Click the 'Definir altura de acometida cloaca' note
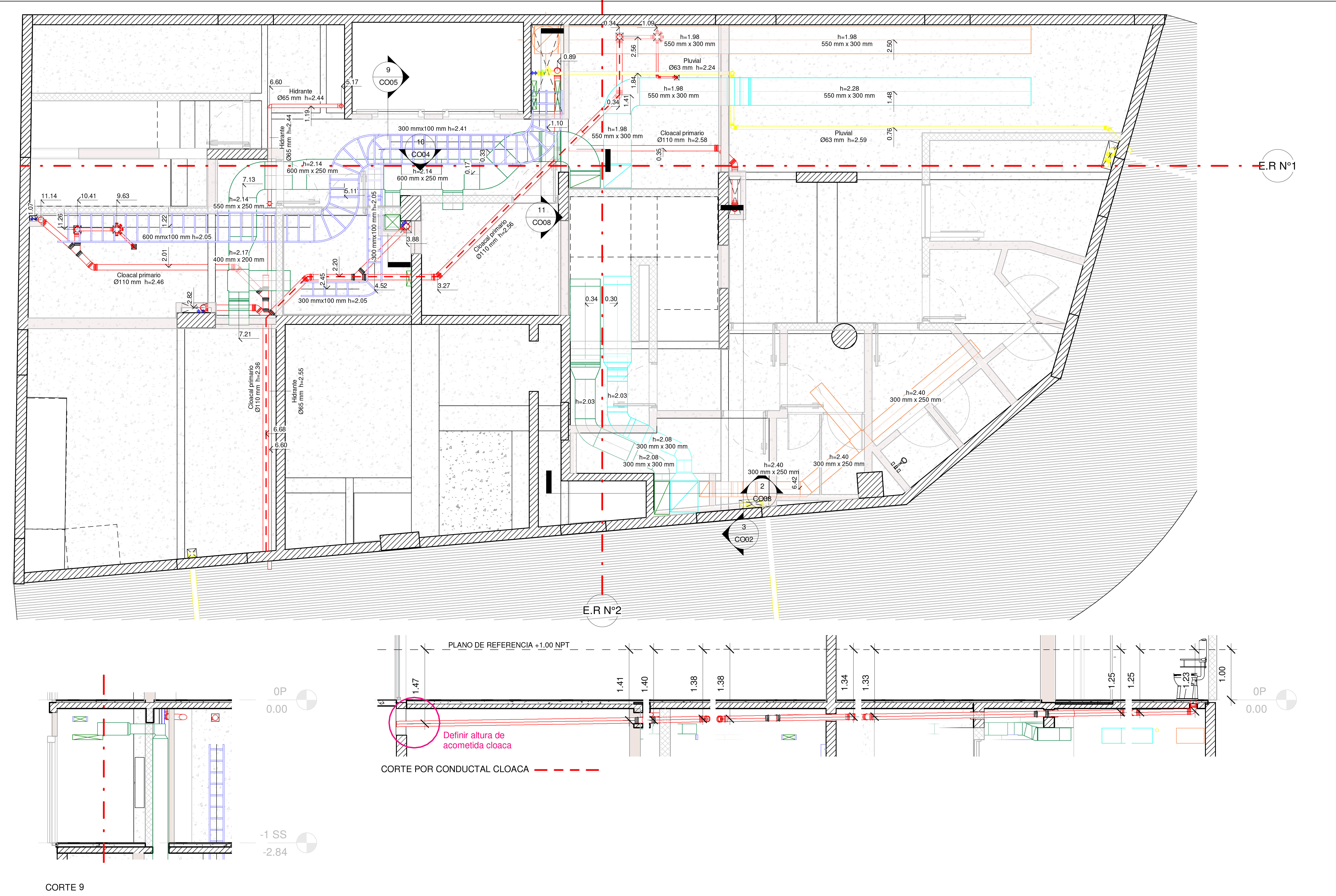 point(477,741)
